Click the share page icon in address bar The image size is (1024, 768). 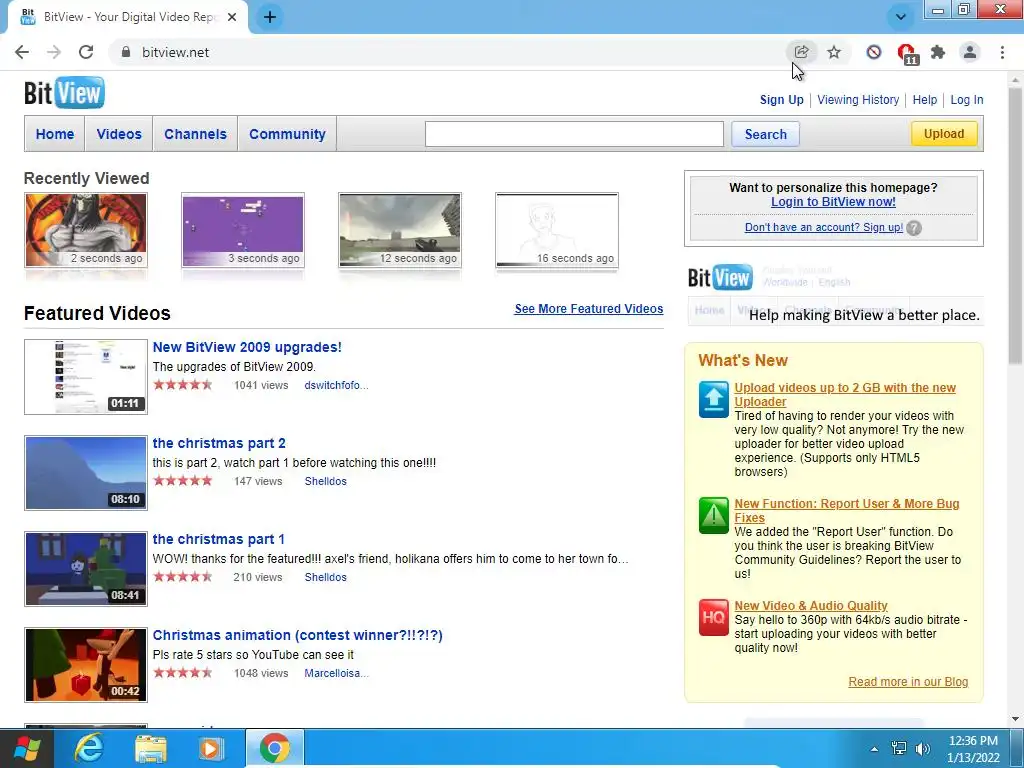[801, 52]
